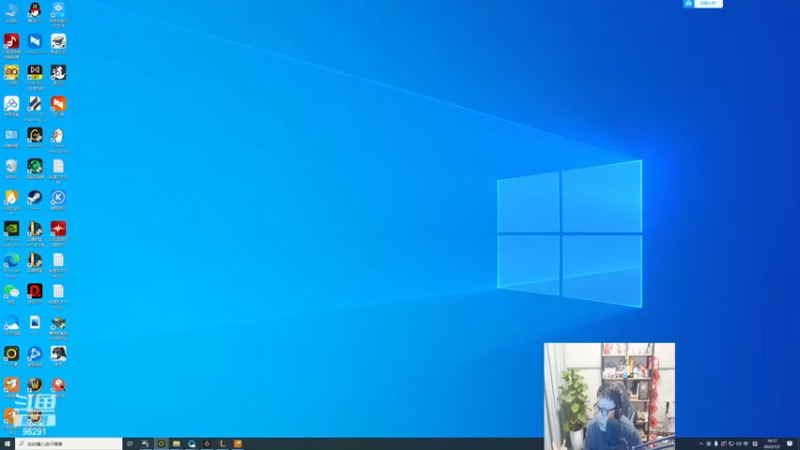The height and width of the screenshot is (450, 800).
Task: Launch the black icon with gold C
Action: click(x=35, y=136)
